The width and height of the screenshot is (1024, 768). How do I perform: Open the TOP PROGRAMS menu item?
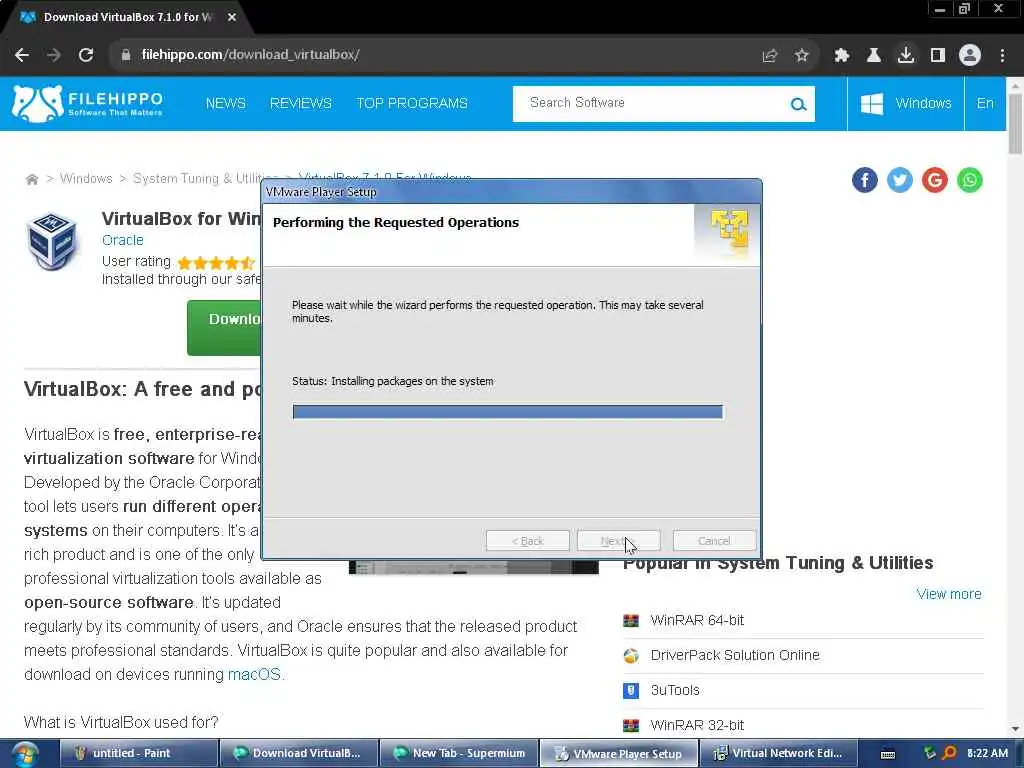(411, 103)
